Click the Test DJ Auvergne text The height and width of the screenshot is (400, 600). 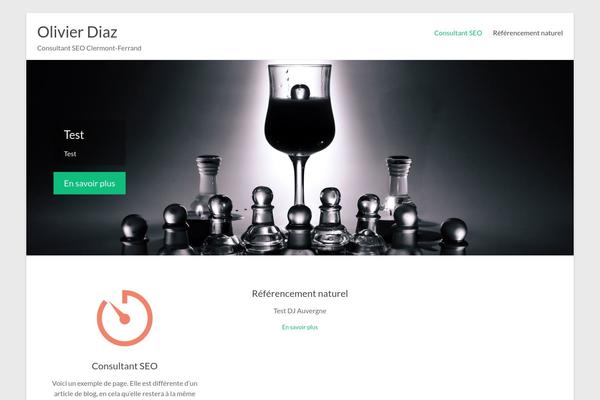(x=300, y=311)
